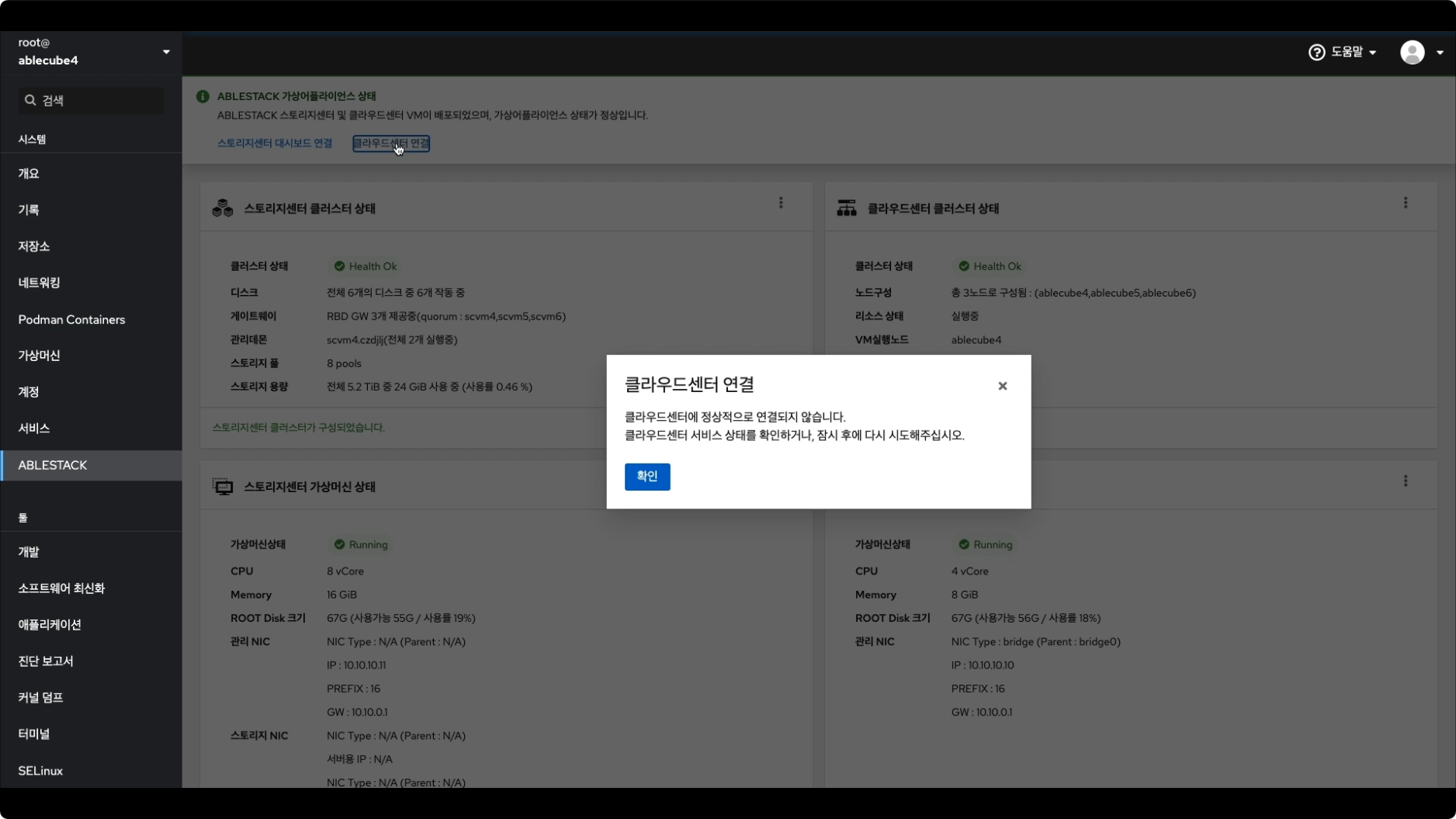Image resolution: width=1456 pixels, height=819 pixels.
Task: Open 애플리케이션 page in sidebar
Action: pos(91,624)
